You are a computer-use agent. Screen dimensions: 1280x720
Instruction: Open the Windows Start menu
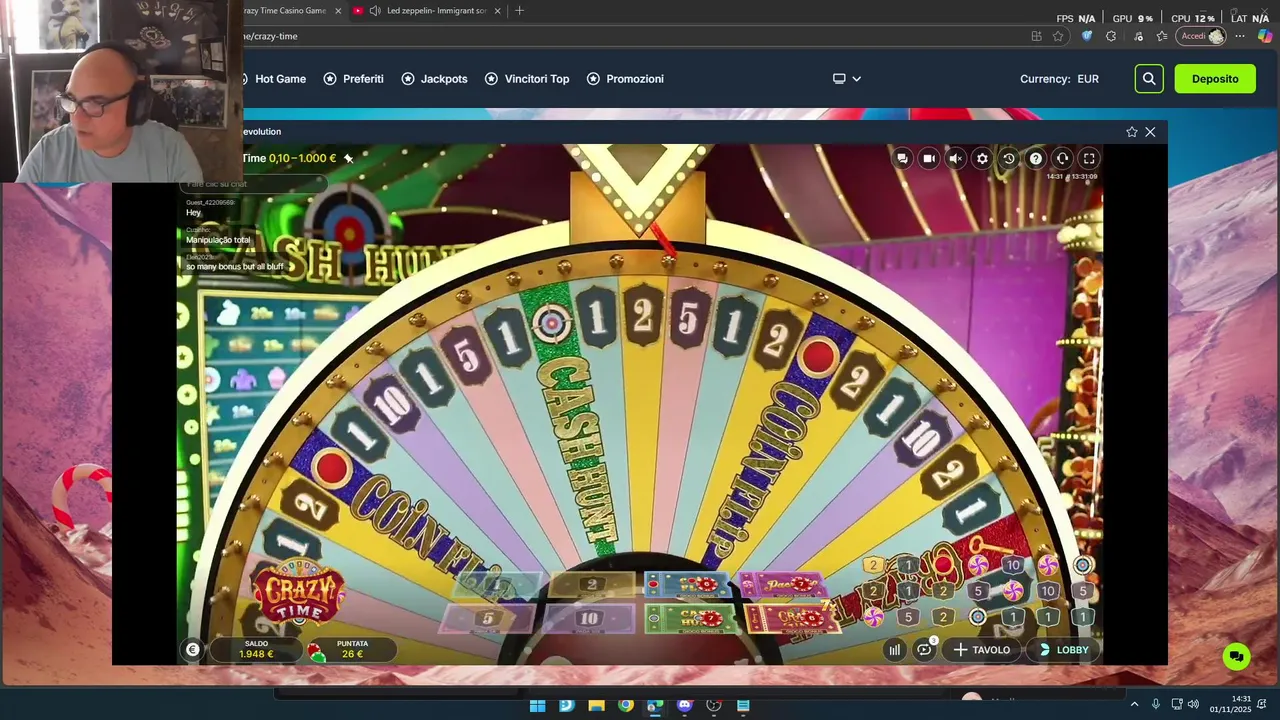coord(537,705)
